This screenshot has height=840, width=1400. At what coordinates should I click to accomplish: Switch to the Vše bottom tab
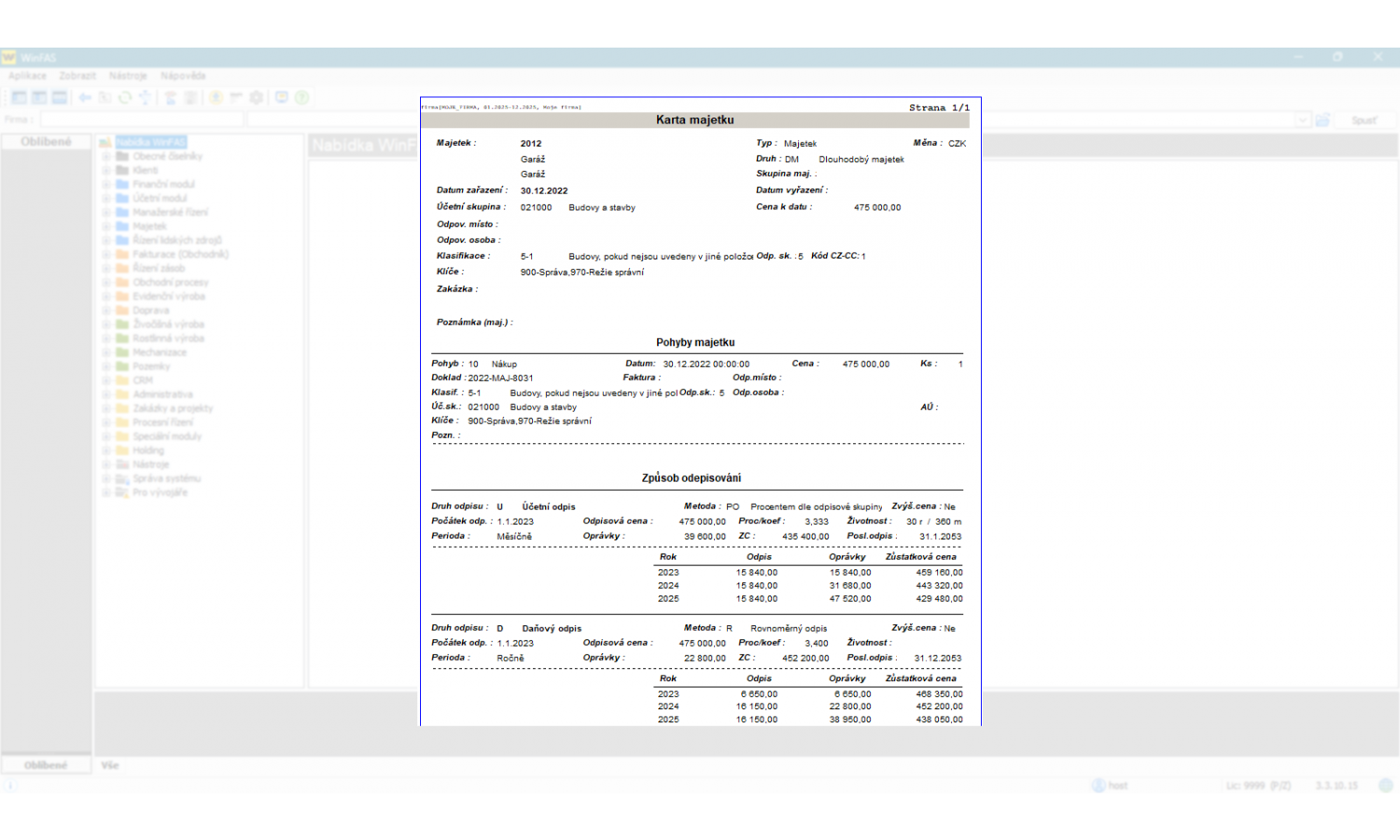(110, 765)
